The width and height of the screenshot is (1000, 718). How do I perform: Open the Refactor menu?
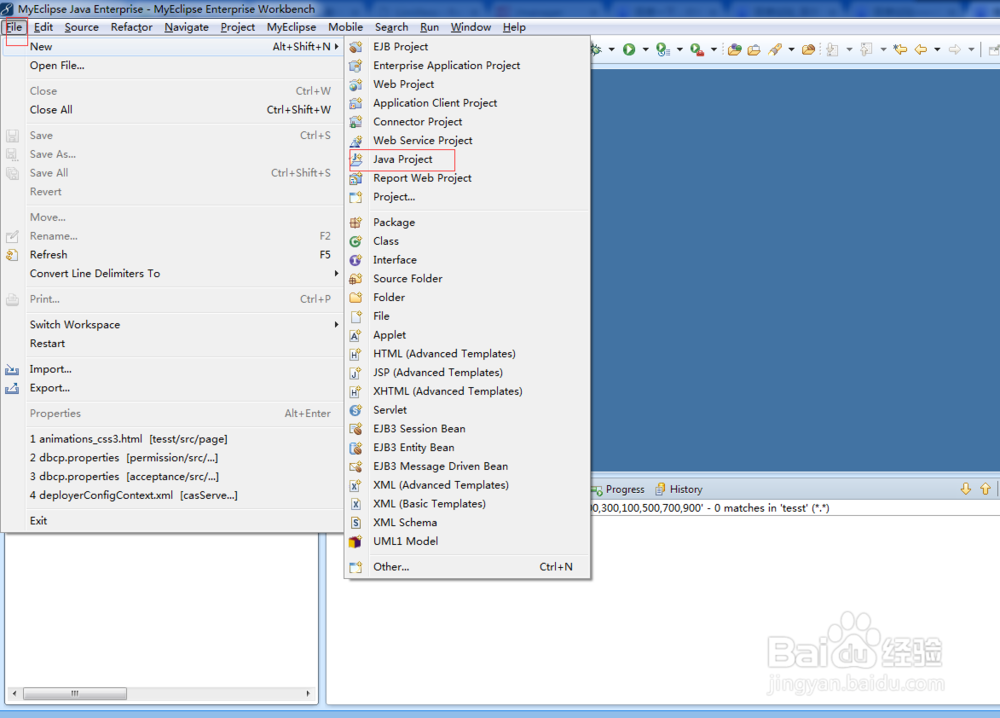coord(131,27)
